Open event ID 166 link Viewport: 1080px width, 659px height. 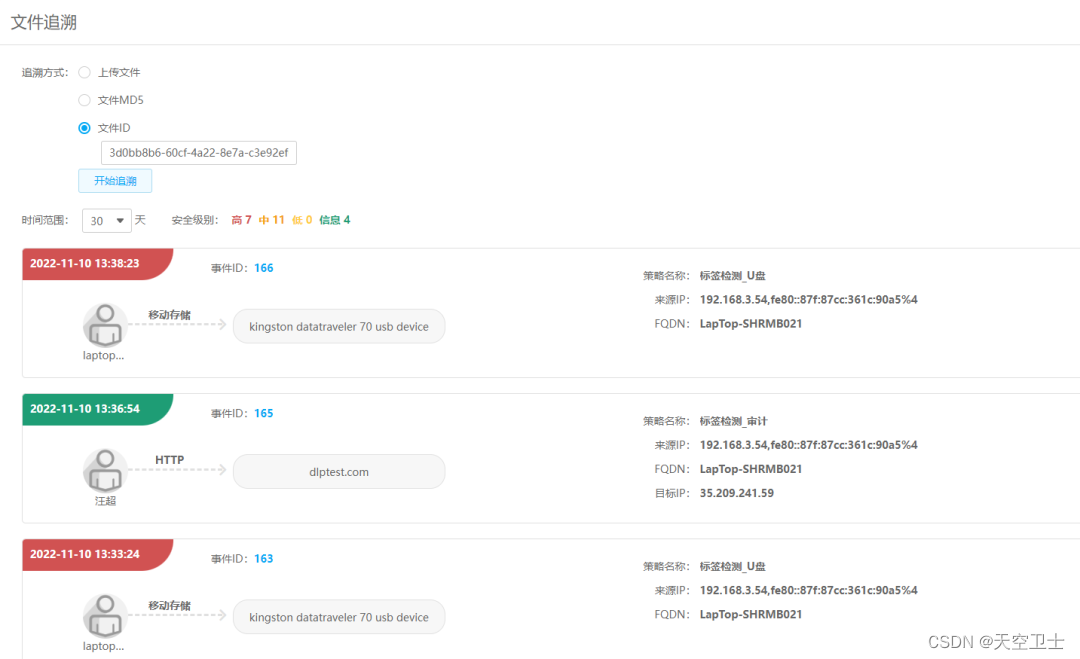point(264,268)
